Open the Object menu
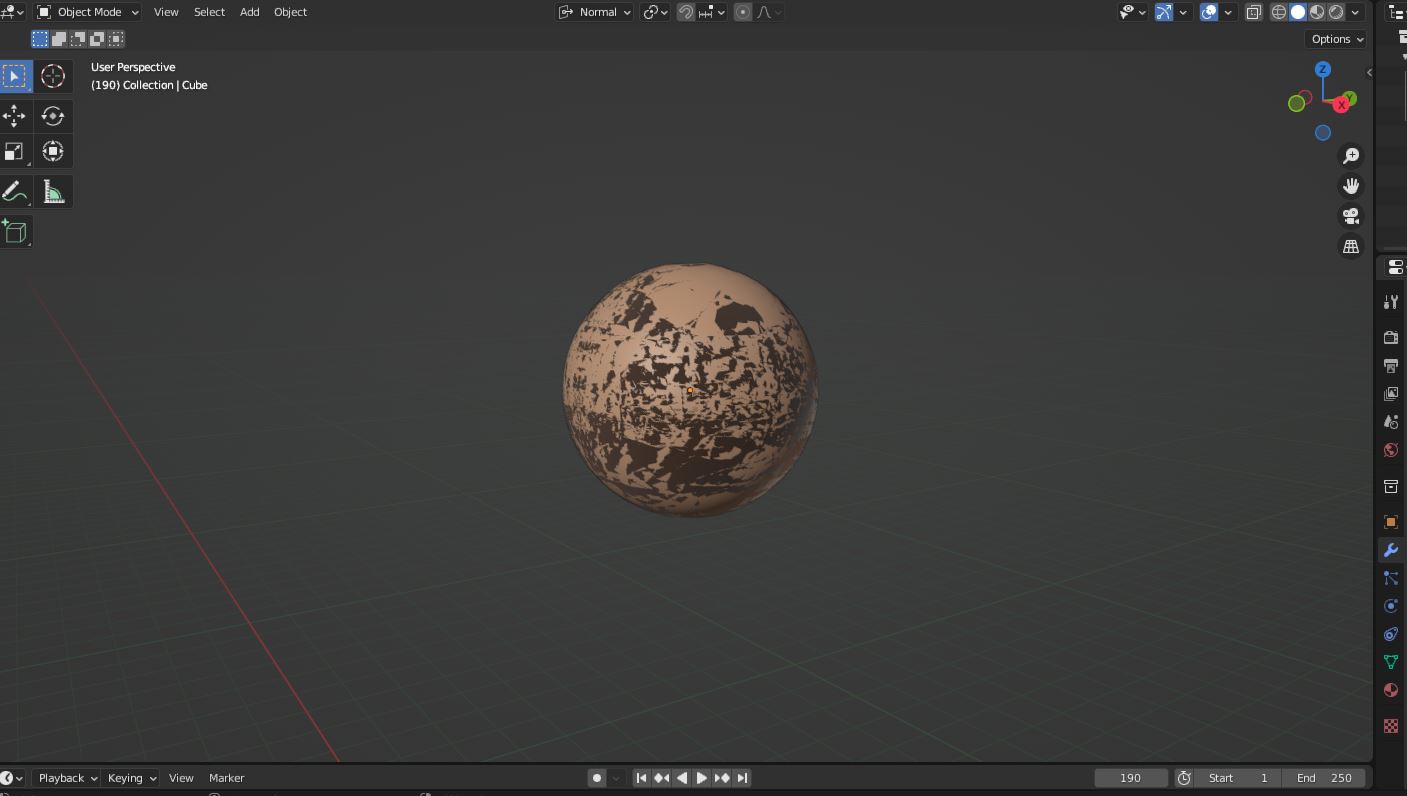Viewport: 1407px width, 796px height. [x=291, y=12]
